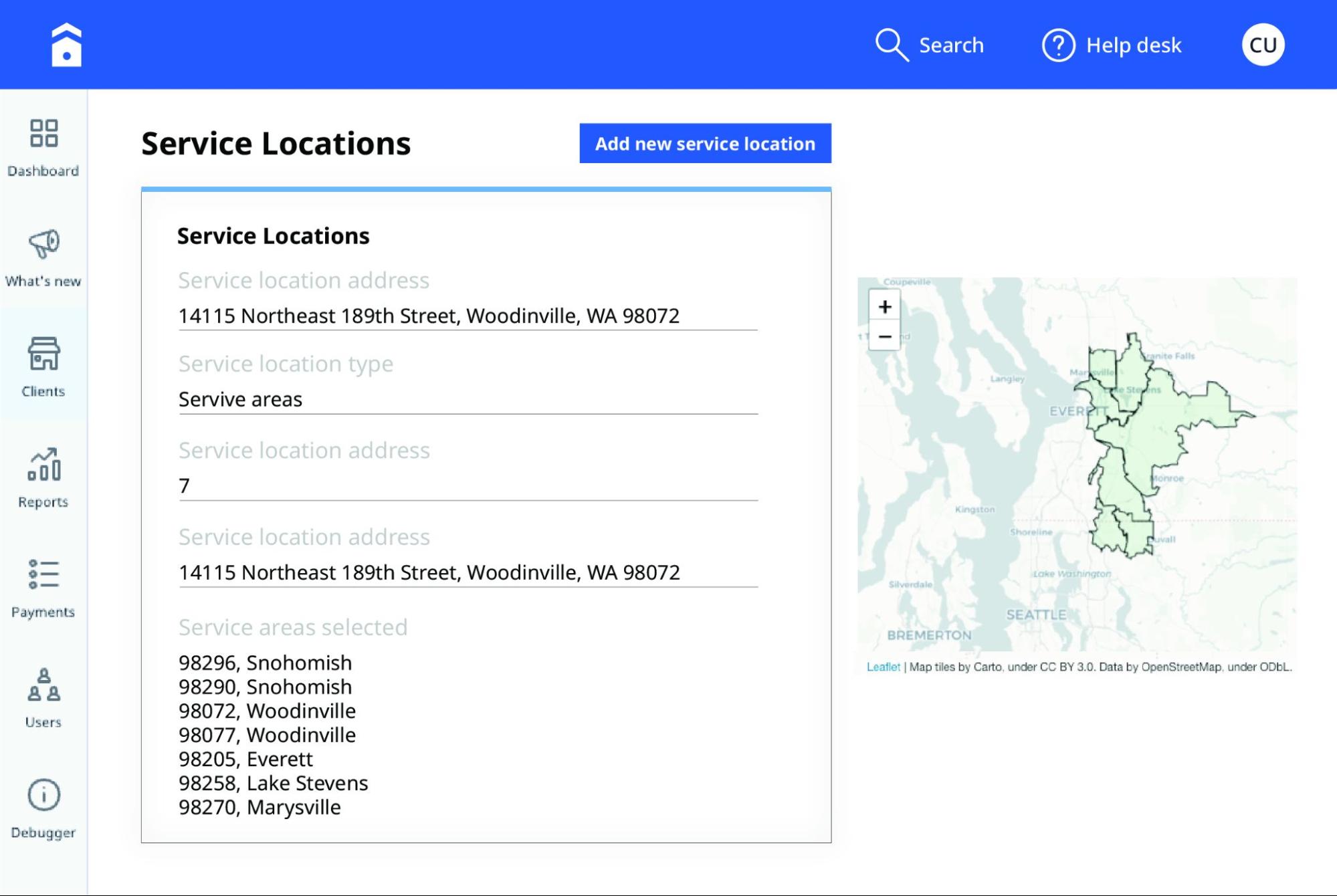Click the EVERETT label on map

click(1078, 411)
